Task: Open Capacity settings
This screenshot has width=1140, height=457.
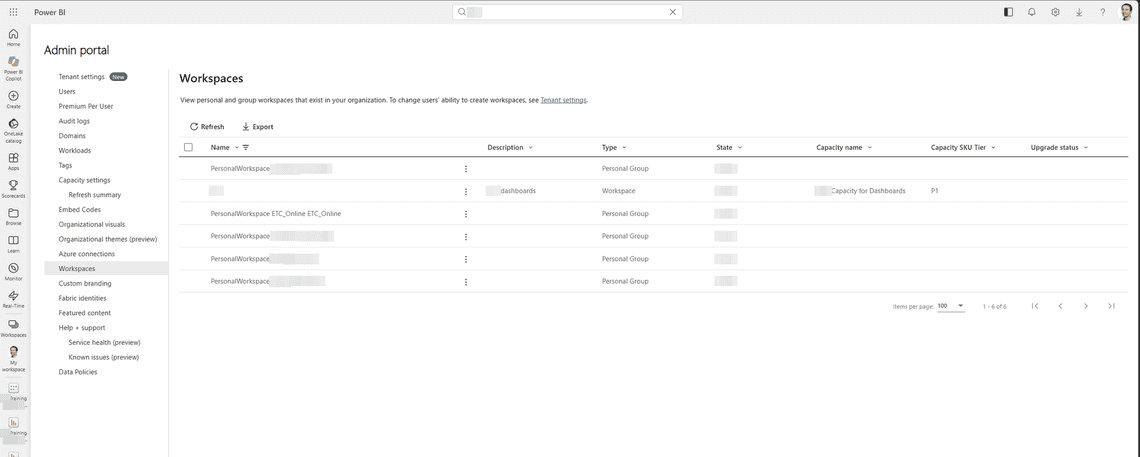Action: pos(84,180)
